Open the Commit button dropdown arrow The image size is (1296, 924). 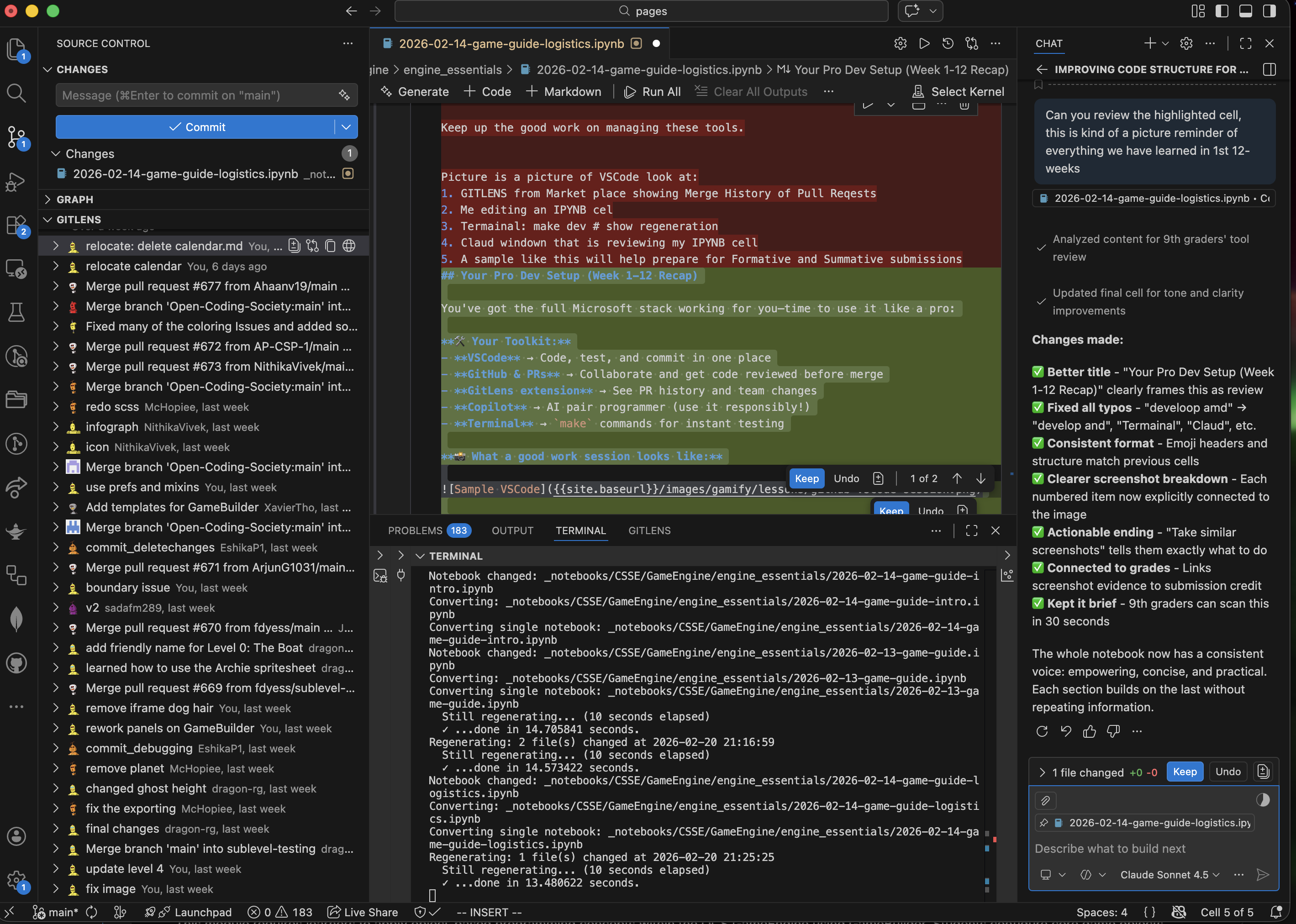click(346, 126)
